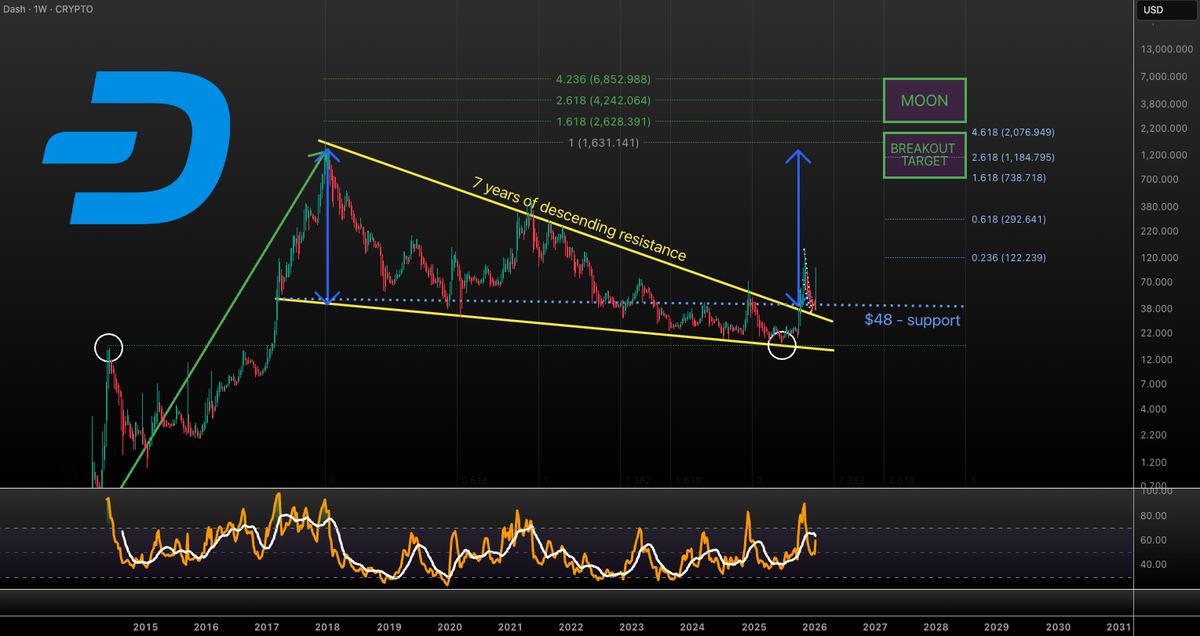Click "7 years of descending resistance" text
This screenshot has height=636, width=1200.
(579, 218)
